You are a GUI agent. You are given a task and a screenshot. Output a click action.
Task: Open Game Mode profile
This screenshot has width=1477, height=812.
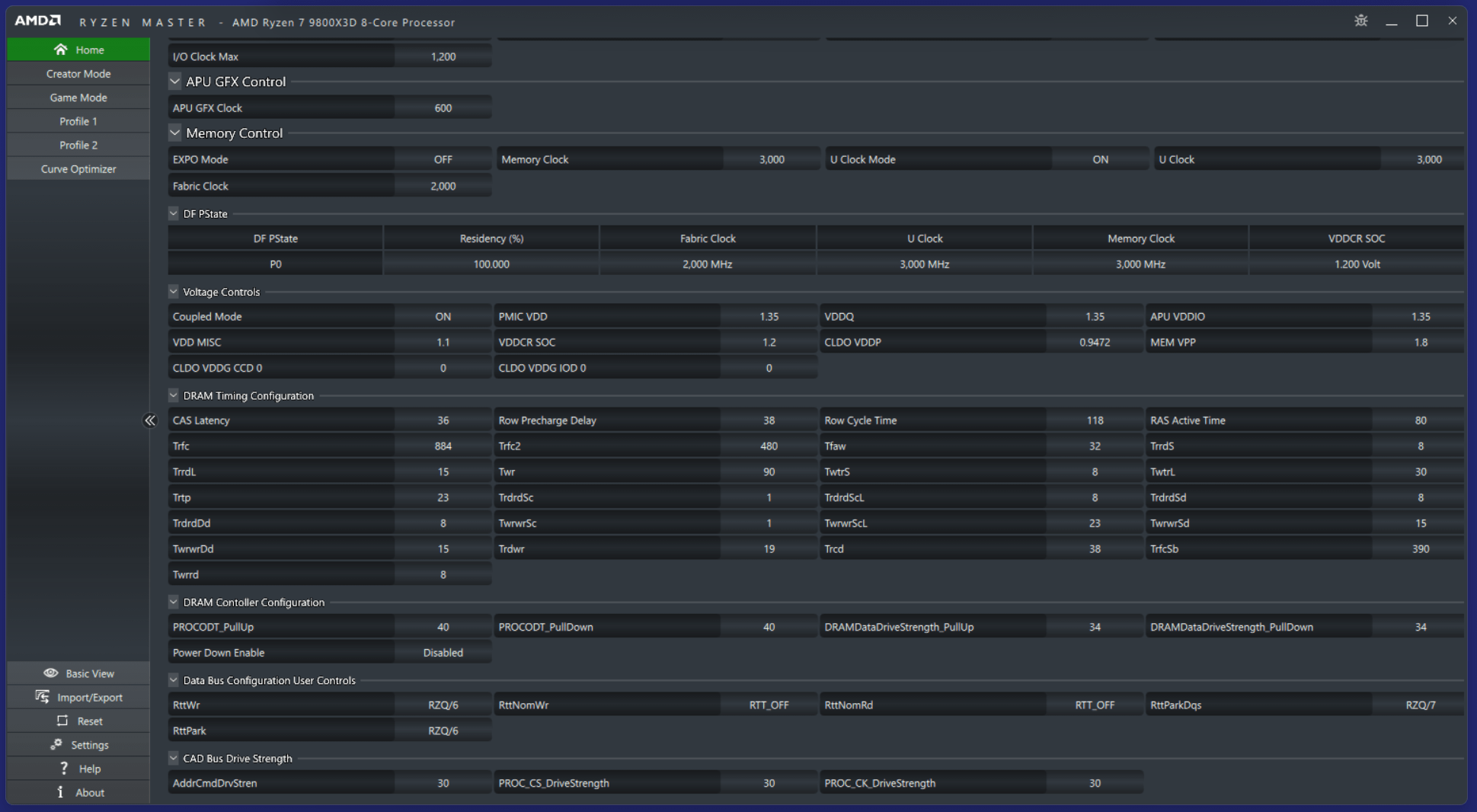78,98
